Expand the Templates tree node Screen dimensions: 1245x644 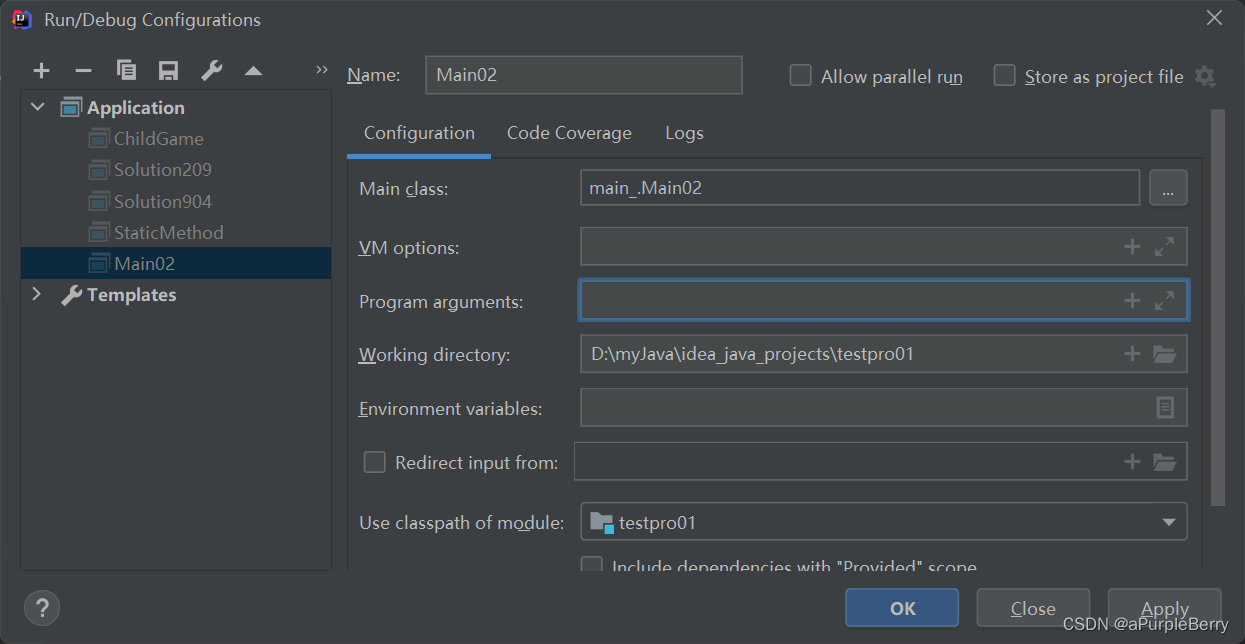(38, 294)
